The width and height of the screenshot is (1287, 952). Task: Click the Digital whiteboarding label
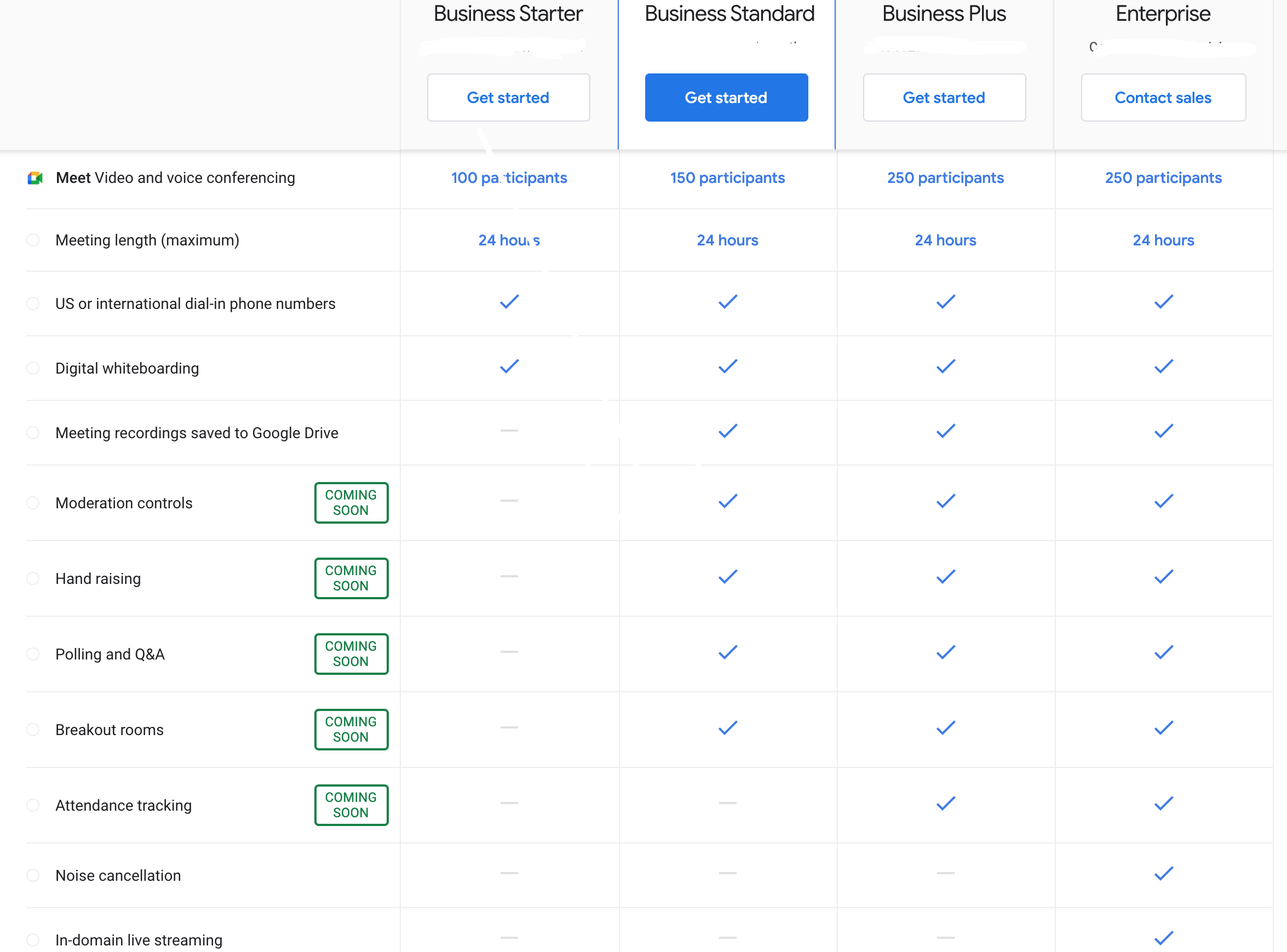point(127,368)
